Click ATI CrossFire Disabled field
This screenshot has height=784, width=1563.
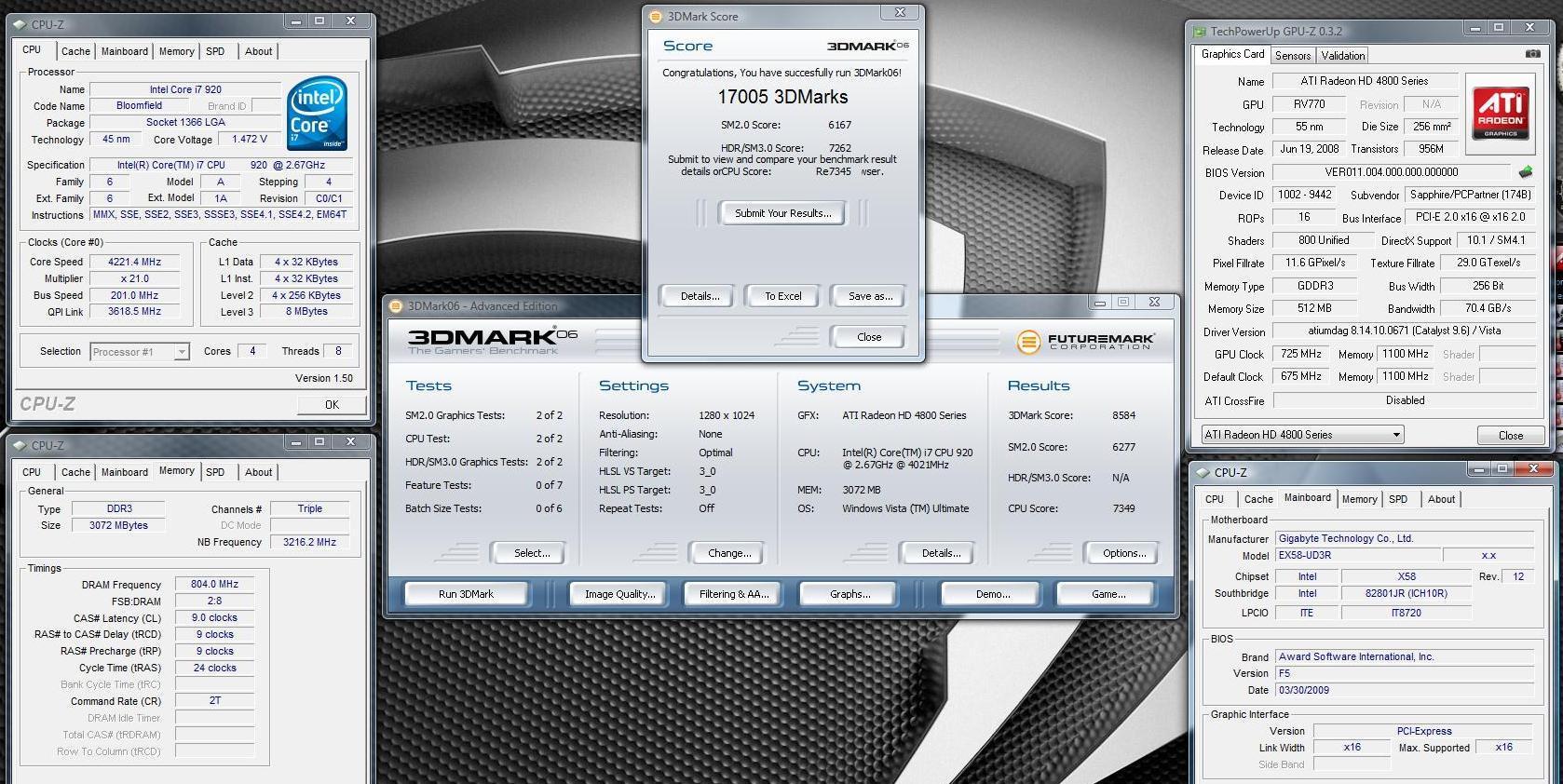coord(1405,400)
